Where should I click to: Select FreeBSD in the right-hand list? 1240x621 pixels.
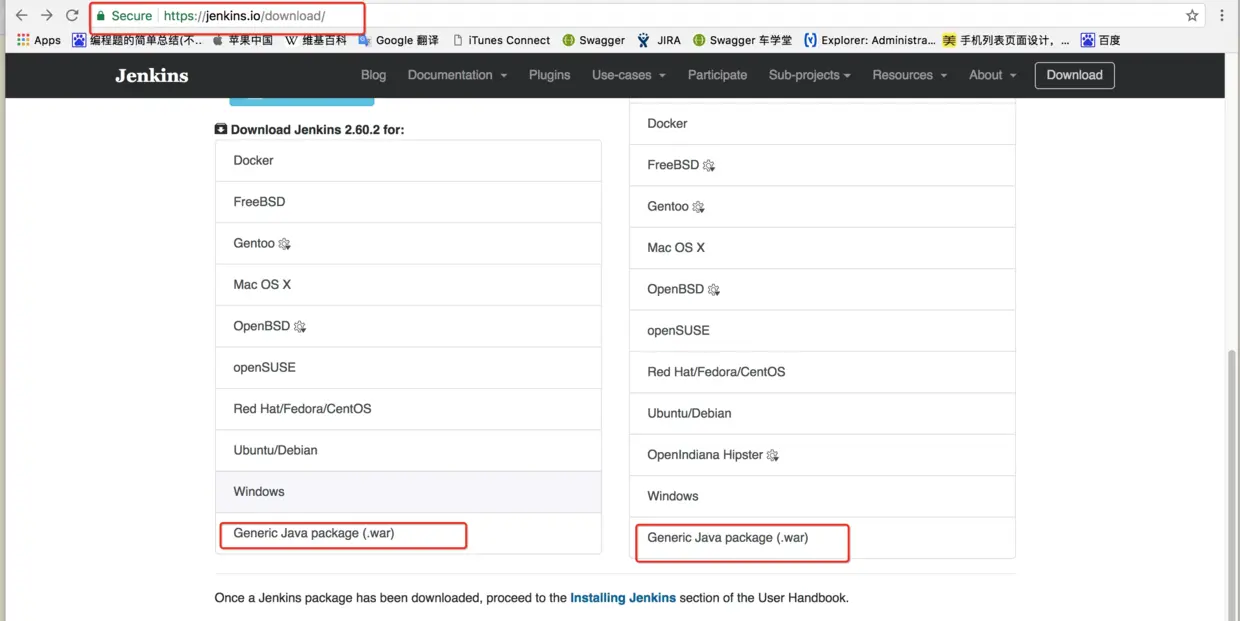(822, 165)
